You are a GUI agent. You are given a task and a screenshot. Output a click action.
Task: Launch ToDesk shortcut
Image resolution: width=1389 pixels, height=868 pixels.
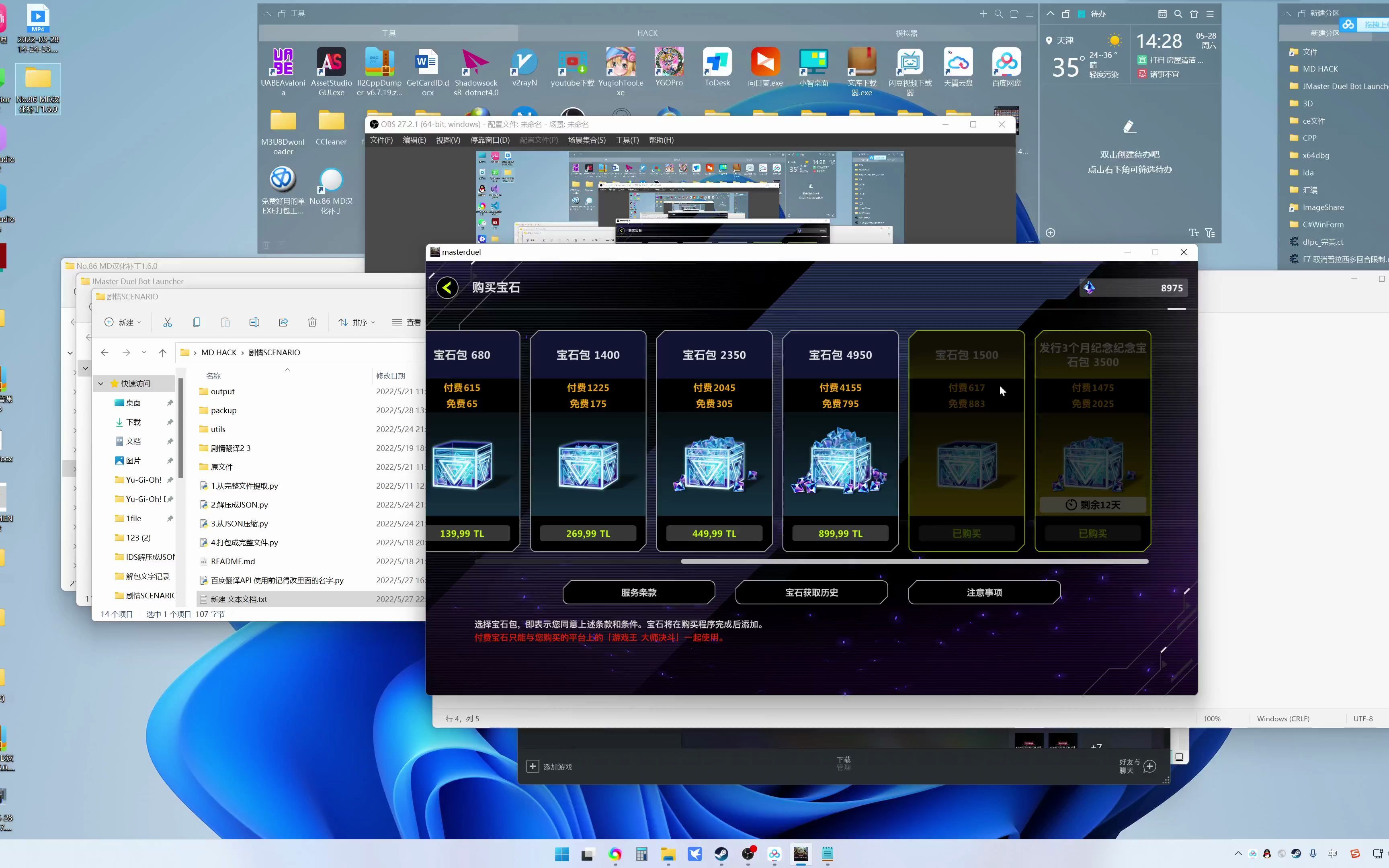click(717, 67)
